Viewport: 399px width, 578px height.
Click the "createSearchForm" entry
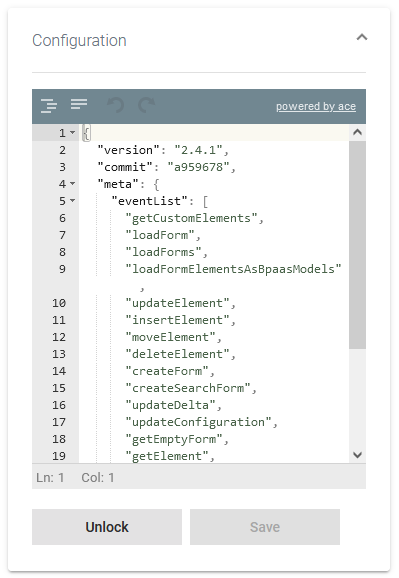(x=191, y=388)
